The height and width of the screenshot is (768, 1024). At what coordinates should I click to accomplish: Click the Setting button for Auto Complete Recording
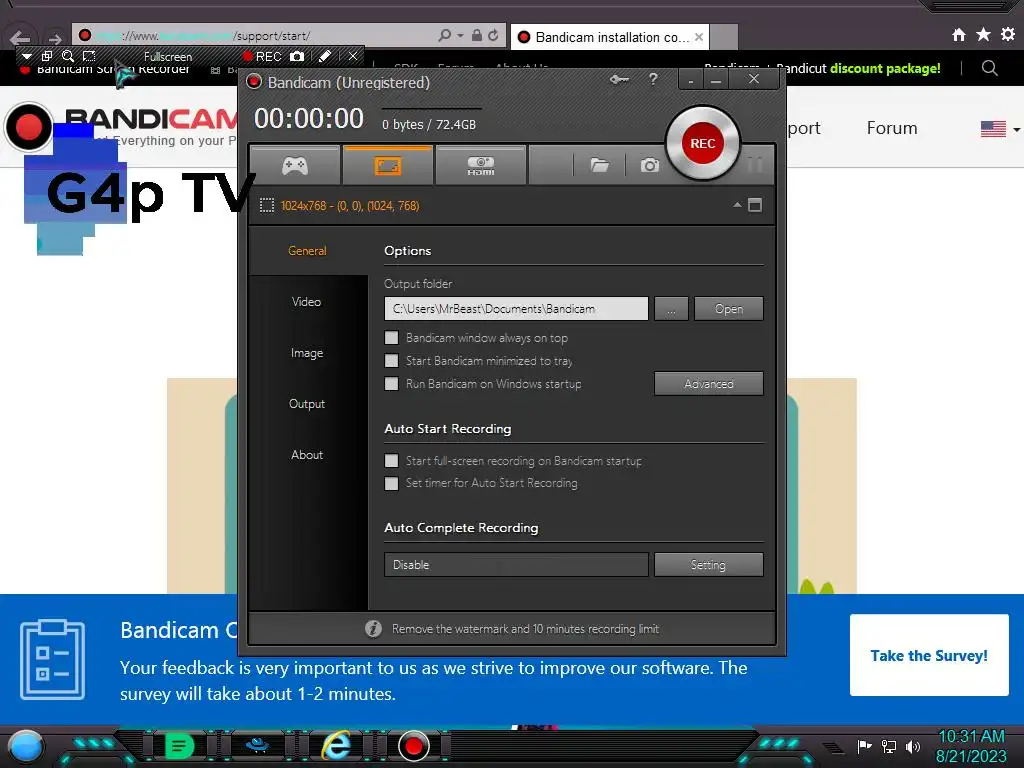[x=709, y=565]
